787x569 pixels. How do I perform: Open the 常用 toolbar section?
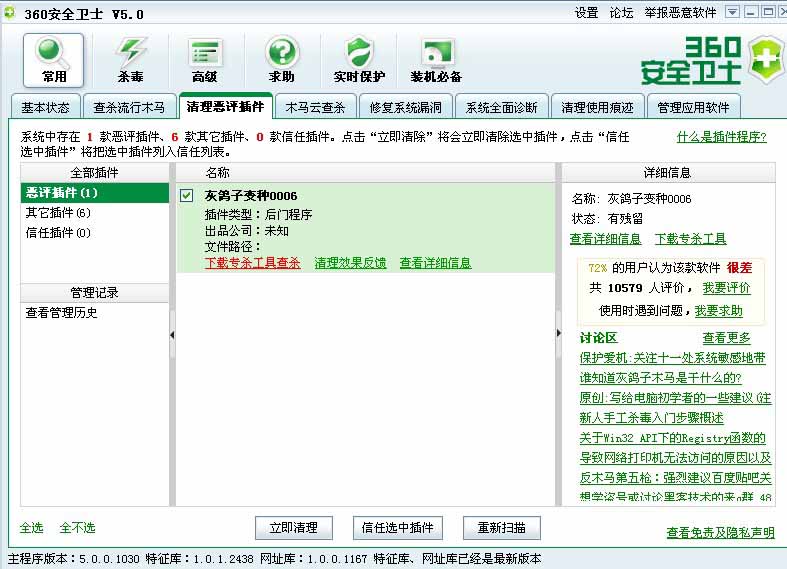tap(53, 60)
